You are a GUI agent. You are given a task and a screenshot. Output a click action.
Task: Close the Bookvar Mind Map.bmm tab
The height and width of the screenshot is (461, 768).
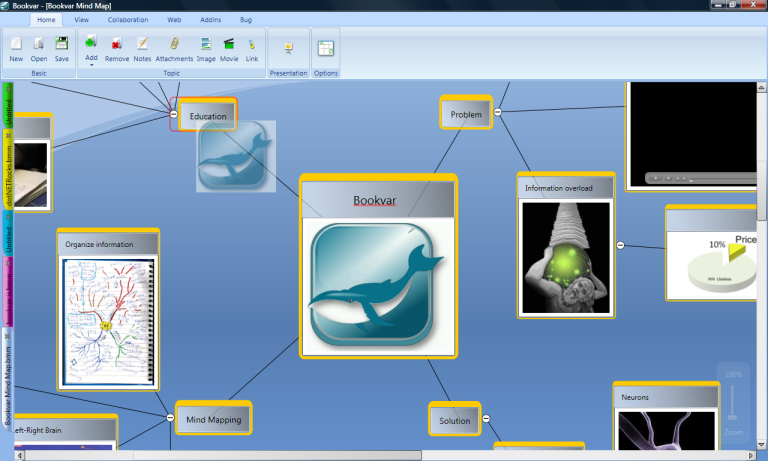[x=7, y=337]
